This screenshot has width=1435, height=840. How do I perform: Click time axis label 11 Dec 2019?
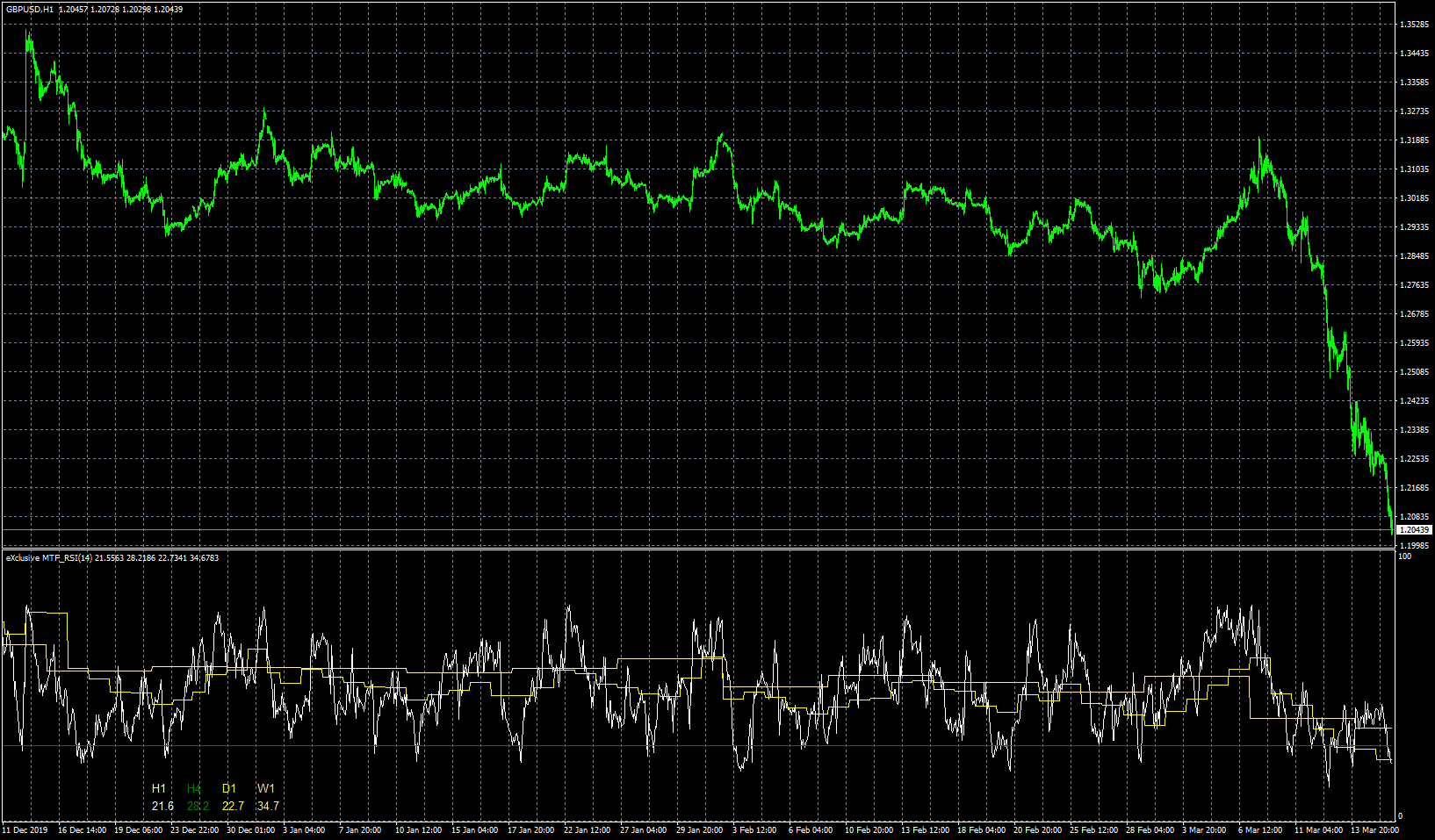point(25,829)
